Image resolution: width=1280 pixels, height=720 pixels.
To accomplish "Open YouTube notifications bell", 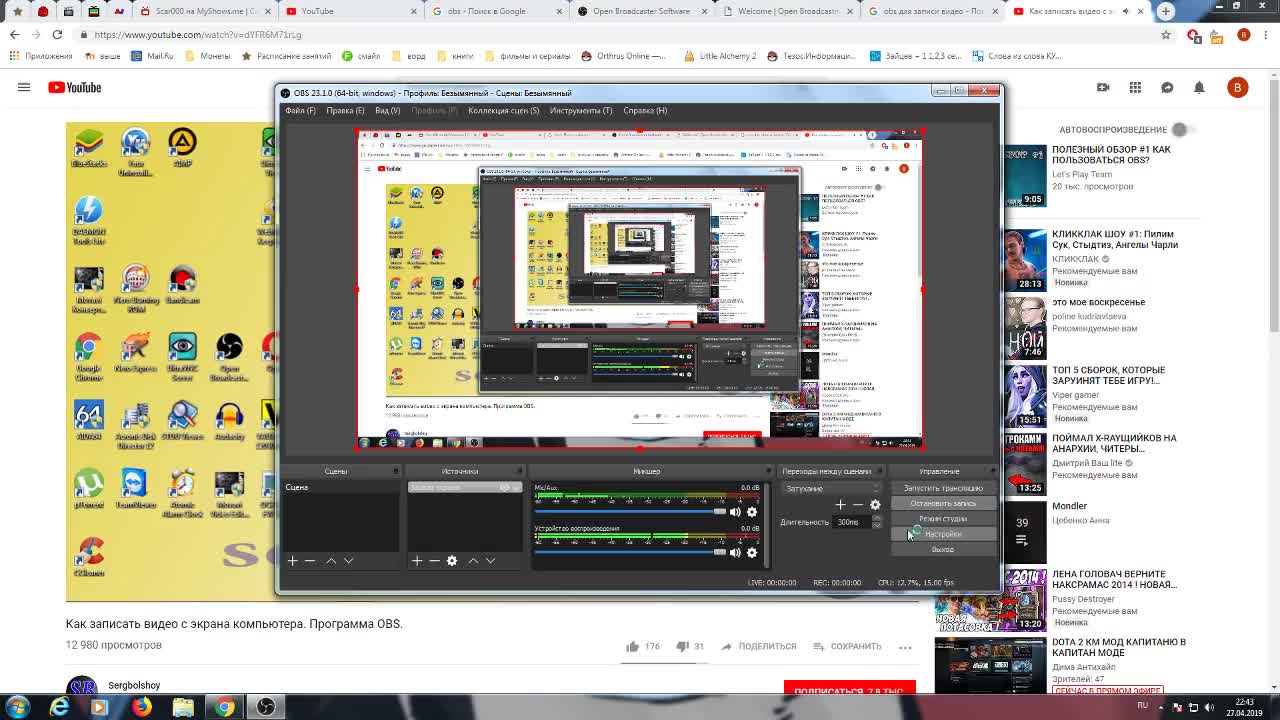I will [x=1199, y=87].
